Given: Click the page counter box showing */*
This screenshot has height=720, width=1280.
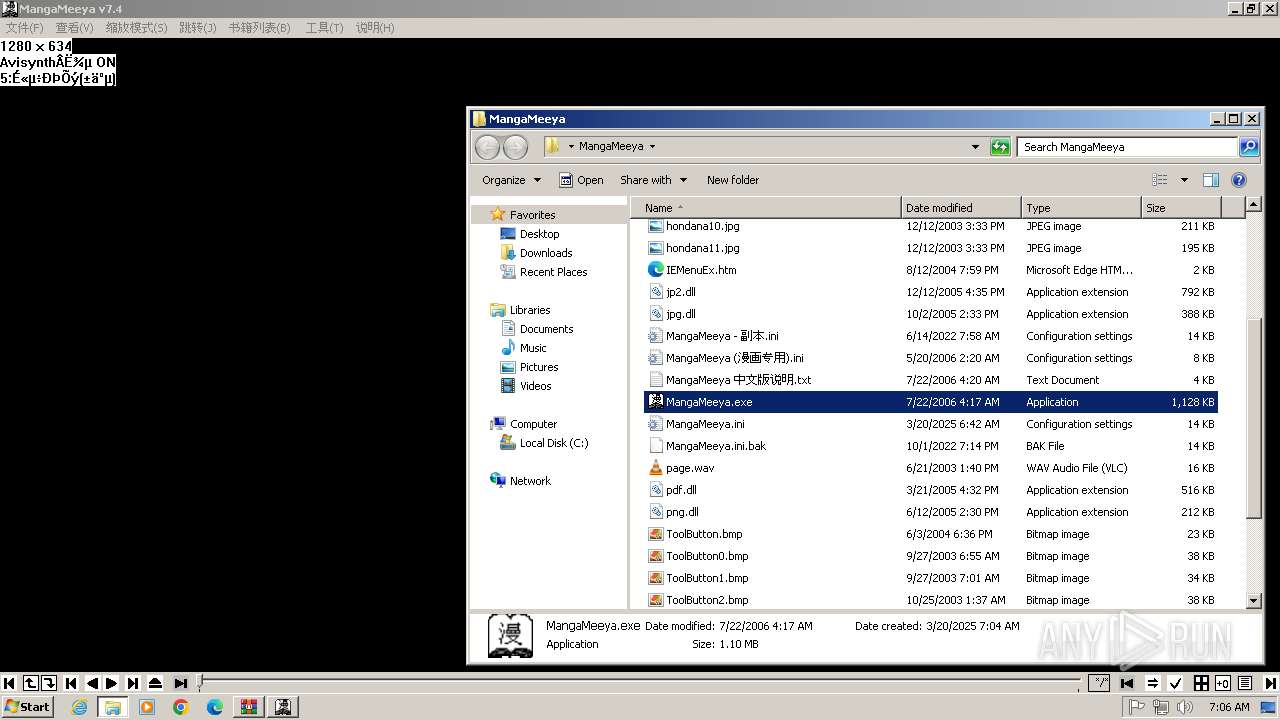Looking at the screenshot, I should point(1099,683).
